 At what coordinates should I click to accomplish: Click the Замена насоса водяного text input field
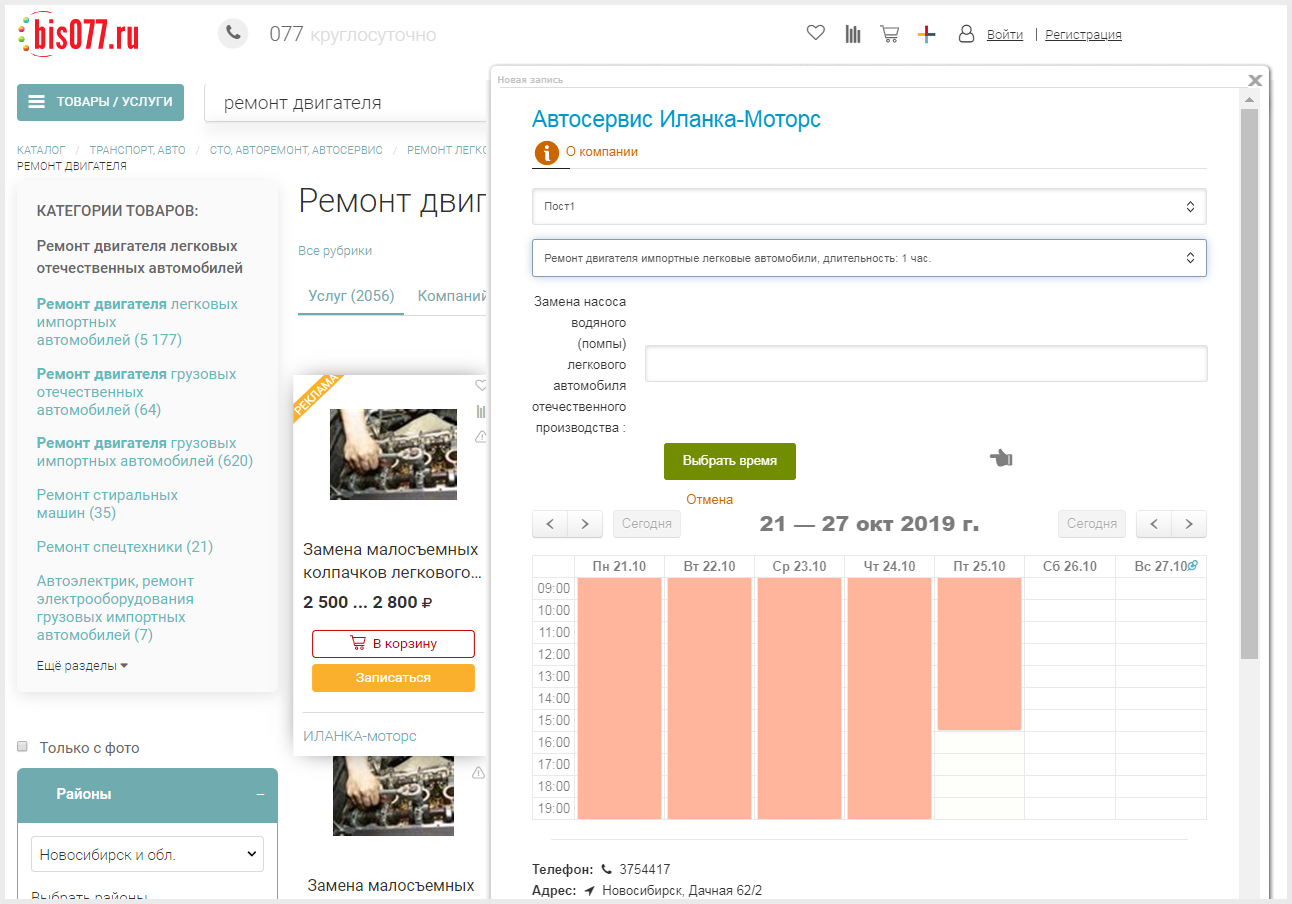click(x=926, y=363)
